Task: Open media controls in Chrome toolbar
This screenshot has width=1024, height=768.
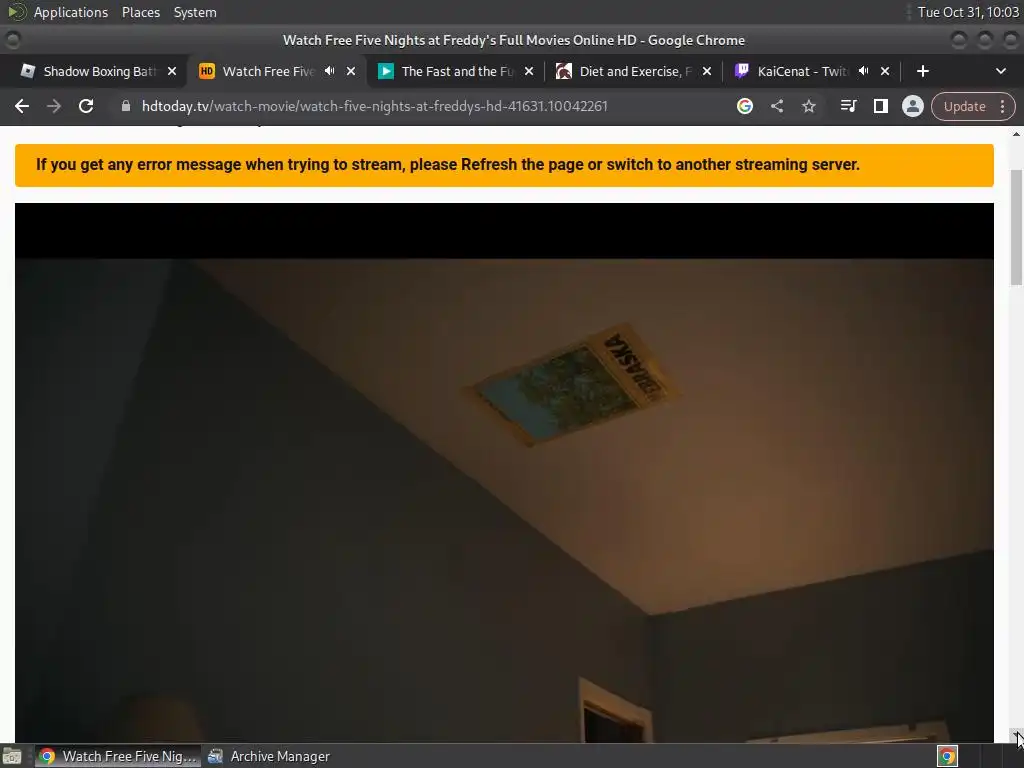Action: 848,106
